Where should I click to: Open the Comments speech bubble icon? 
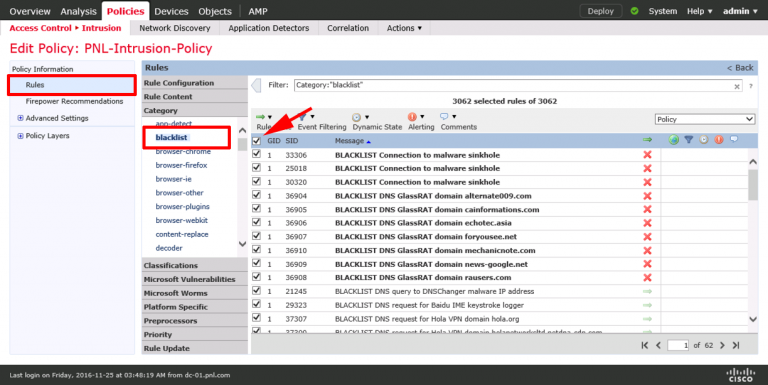pos(444,117)
